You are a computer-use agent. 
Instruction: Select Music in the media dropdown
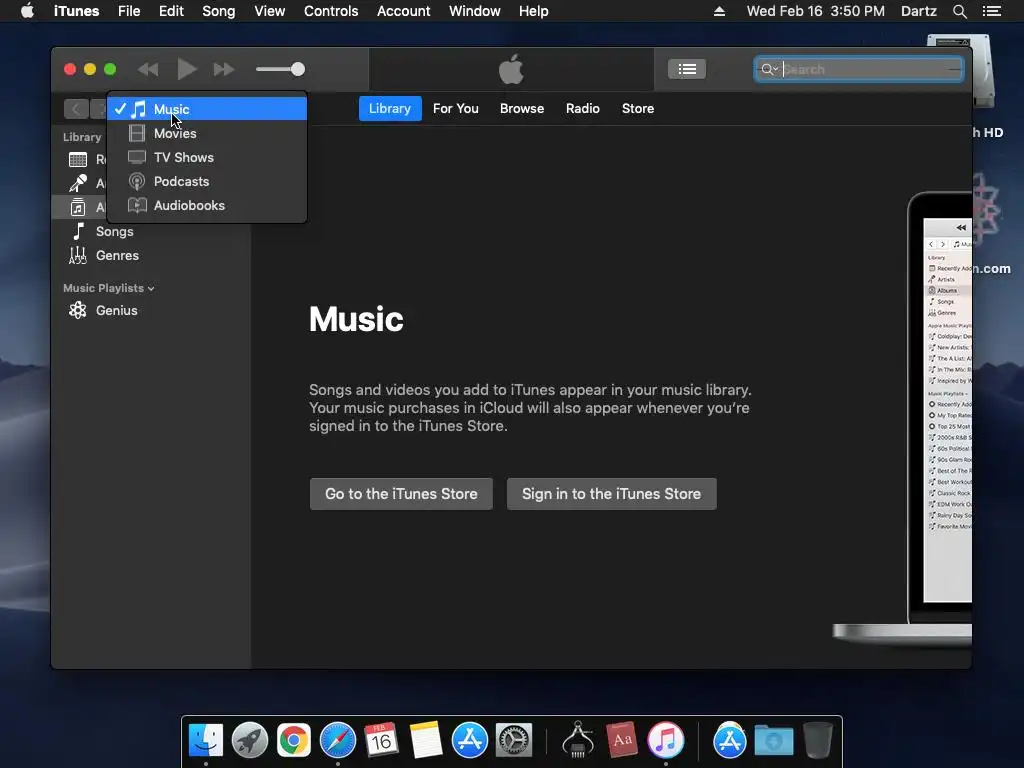[207, 109]
